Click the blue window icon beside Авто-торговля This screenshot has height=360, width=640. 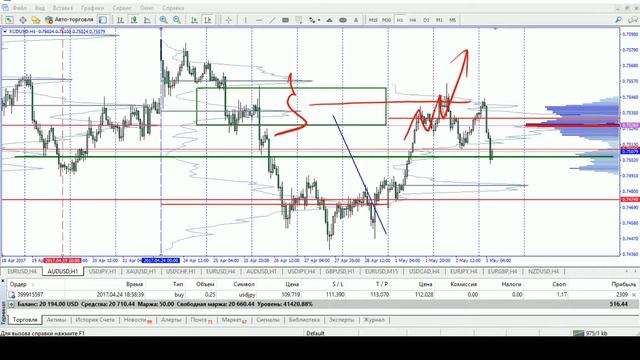[x=103, y=20]
